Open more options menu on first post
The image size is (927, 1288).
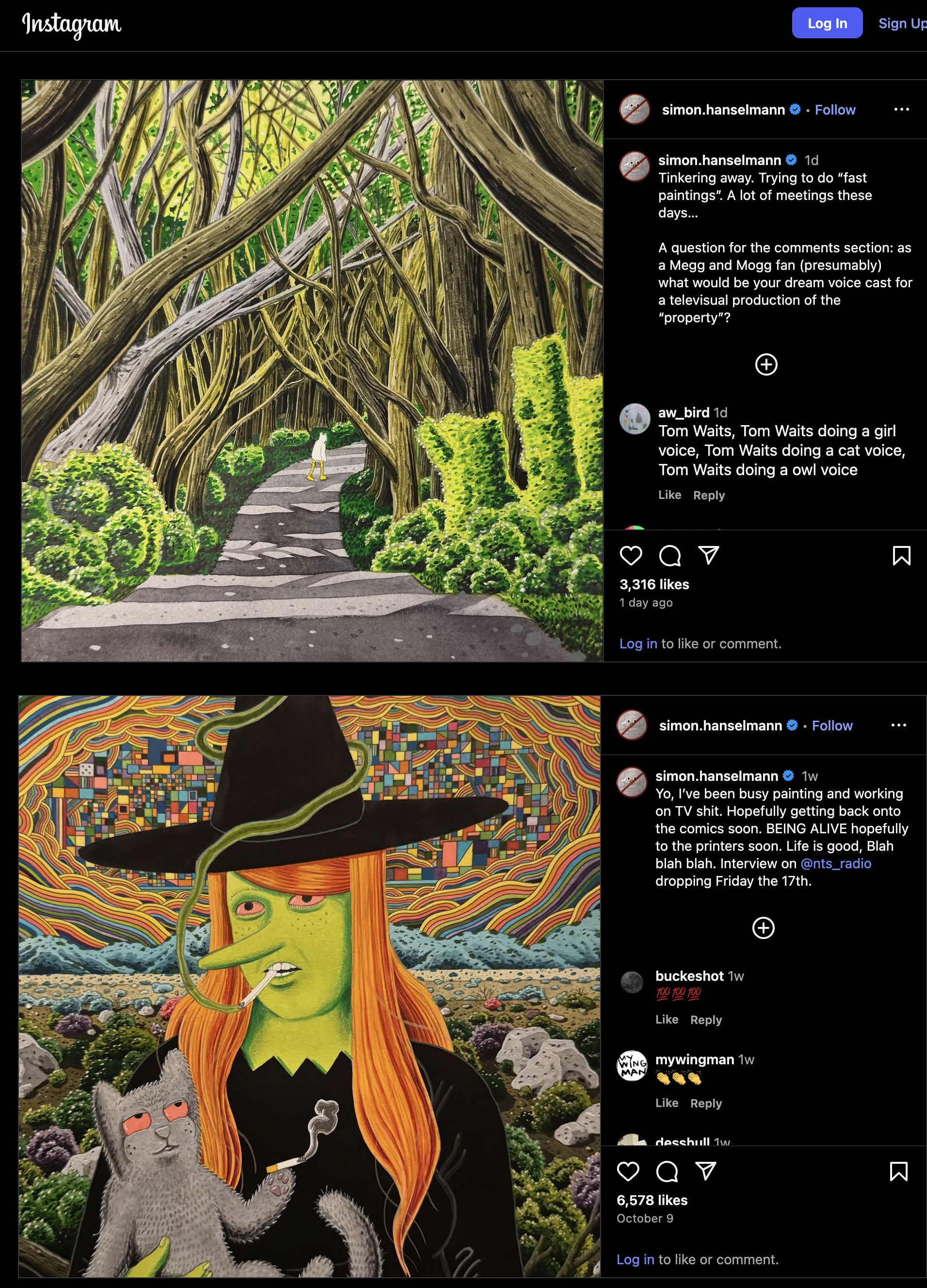(901, 109)
